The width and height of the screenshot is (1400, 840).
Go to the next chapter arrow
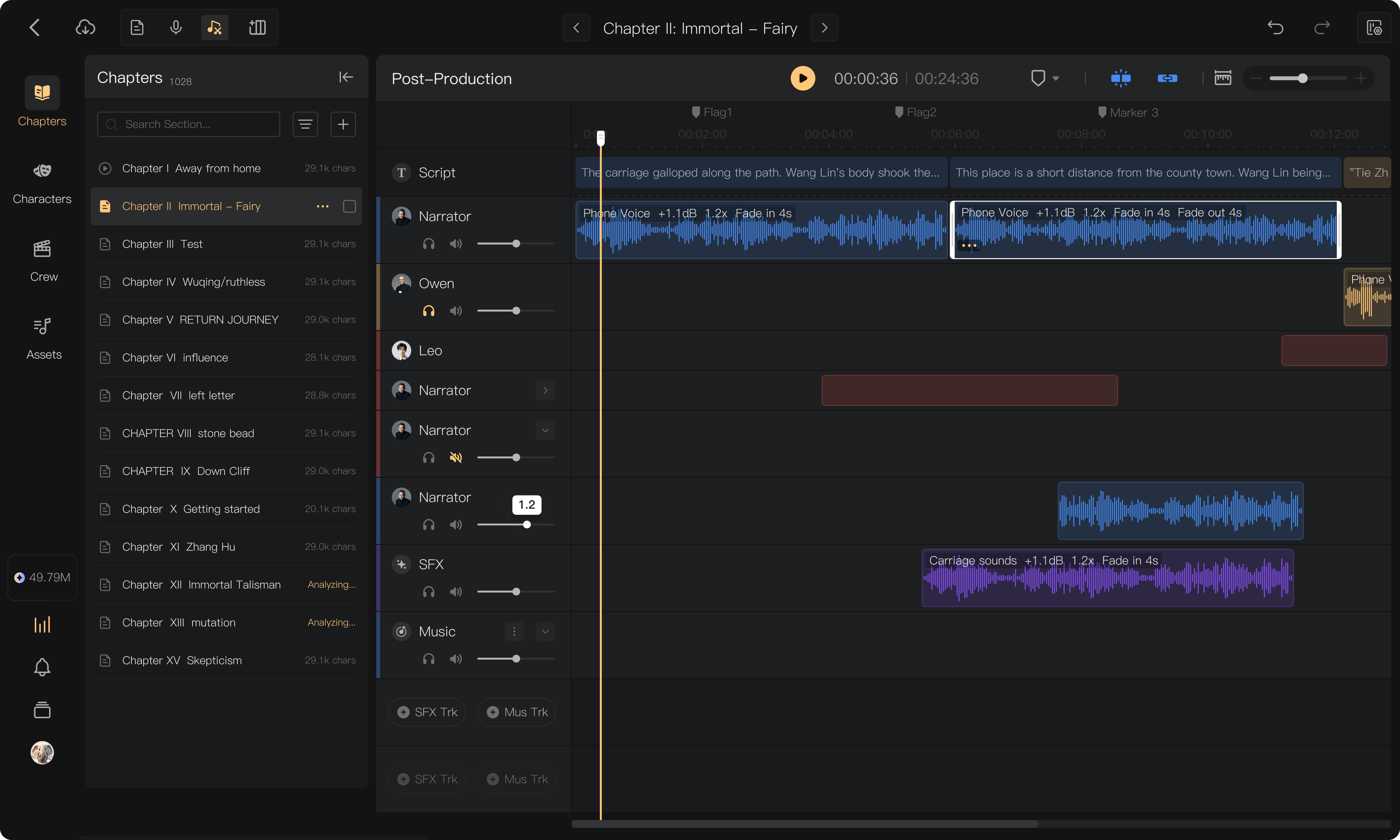pos(824,28)
